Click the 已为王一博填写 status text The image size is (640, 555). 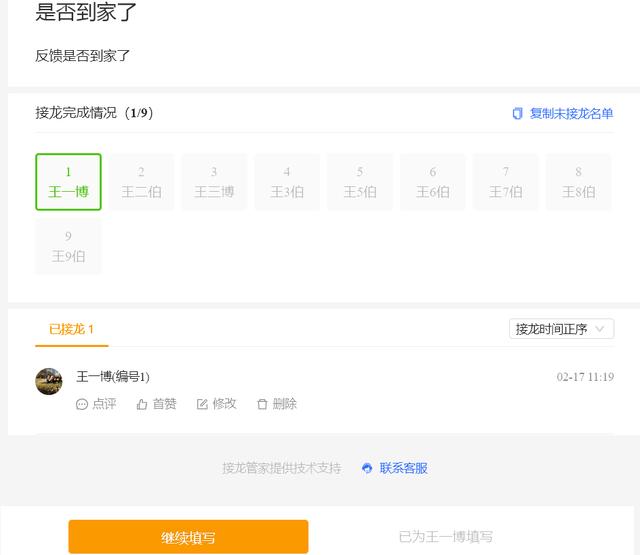[x=445, y=537]
